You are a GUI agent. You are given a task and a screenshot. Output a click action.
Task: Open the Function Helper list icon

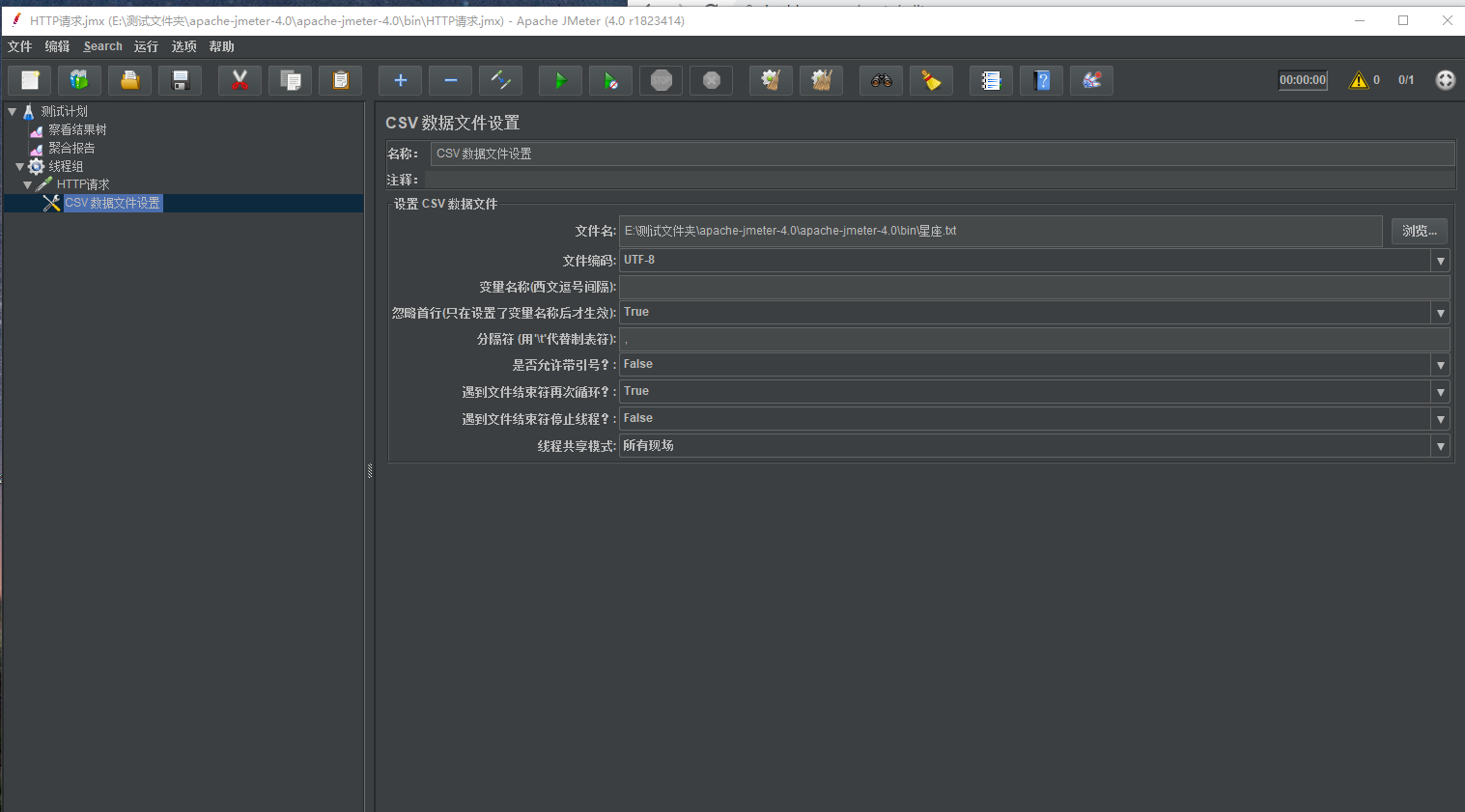[x=992, y=80]
